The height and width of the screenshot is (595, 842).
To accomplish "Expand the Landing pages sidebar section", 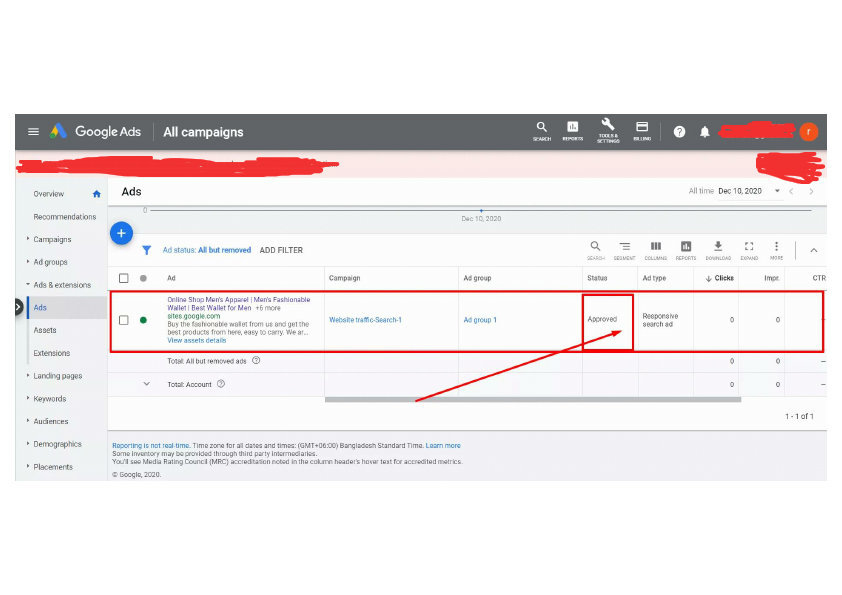I will tap(28, 375).
